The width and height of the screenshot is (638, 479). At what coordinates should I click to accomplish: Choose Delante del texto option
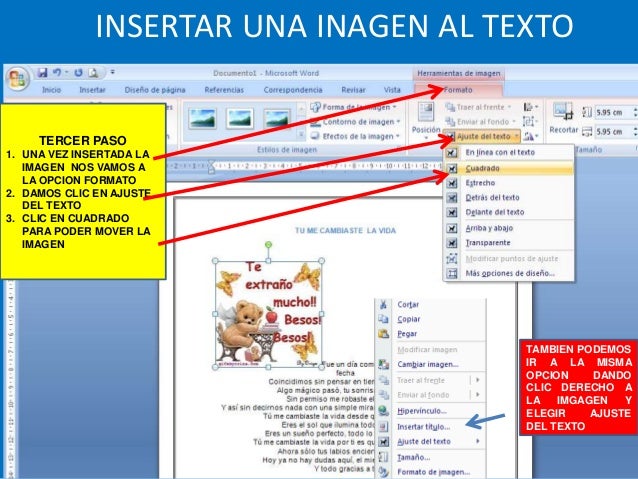509,212
